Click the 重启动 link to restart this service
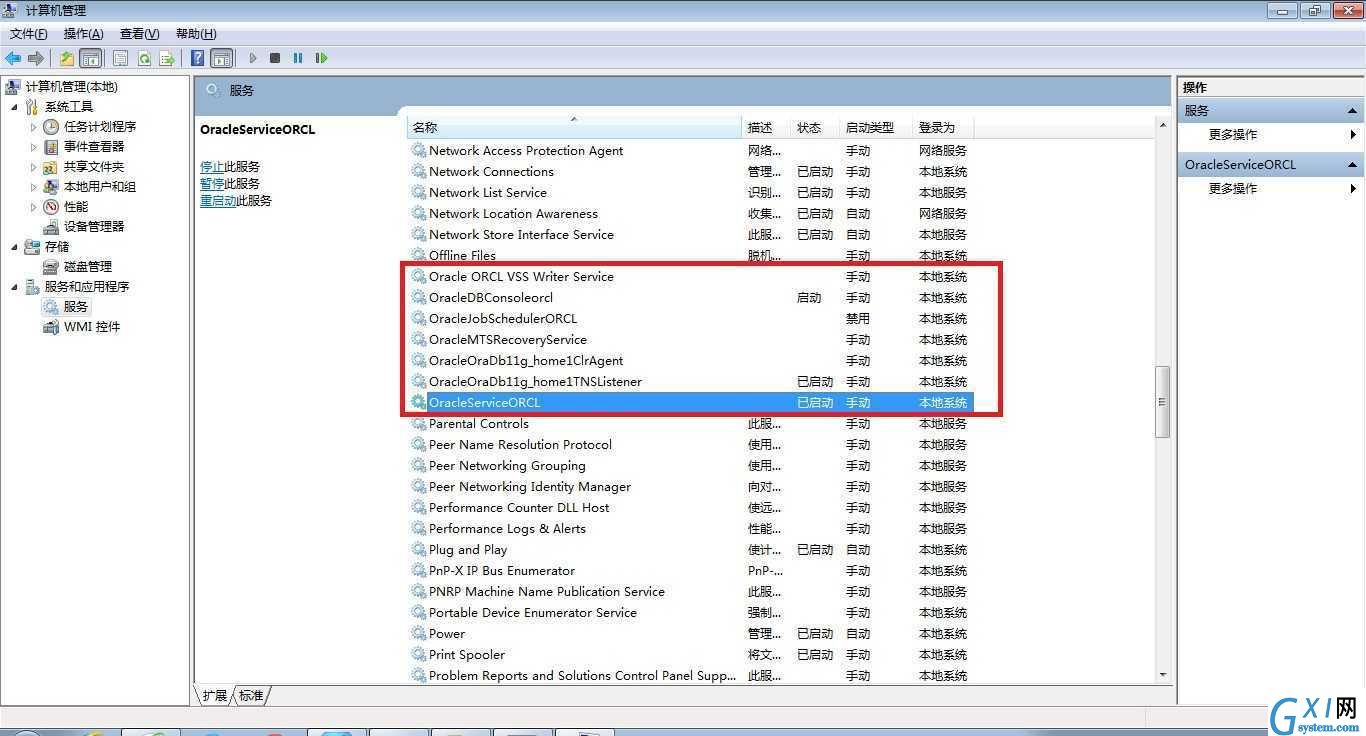Image resolution: width=1366 pixels, height=736 pixels. [x=218, y=201]
